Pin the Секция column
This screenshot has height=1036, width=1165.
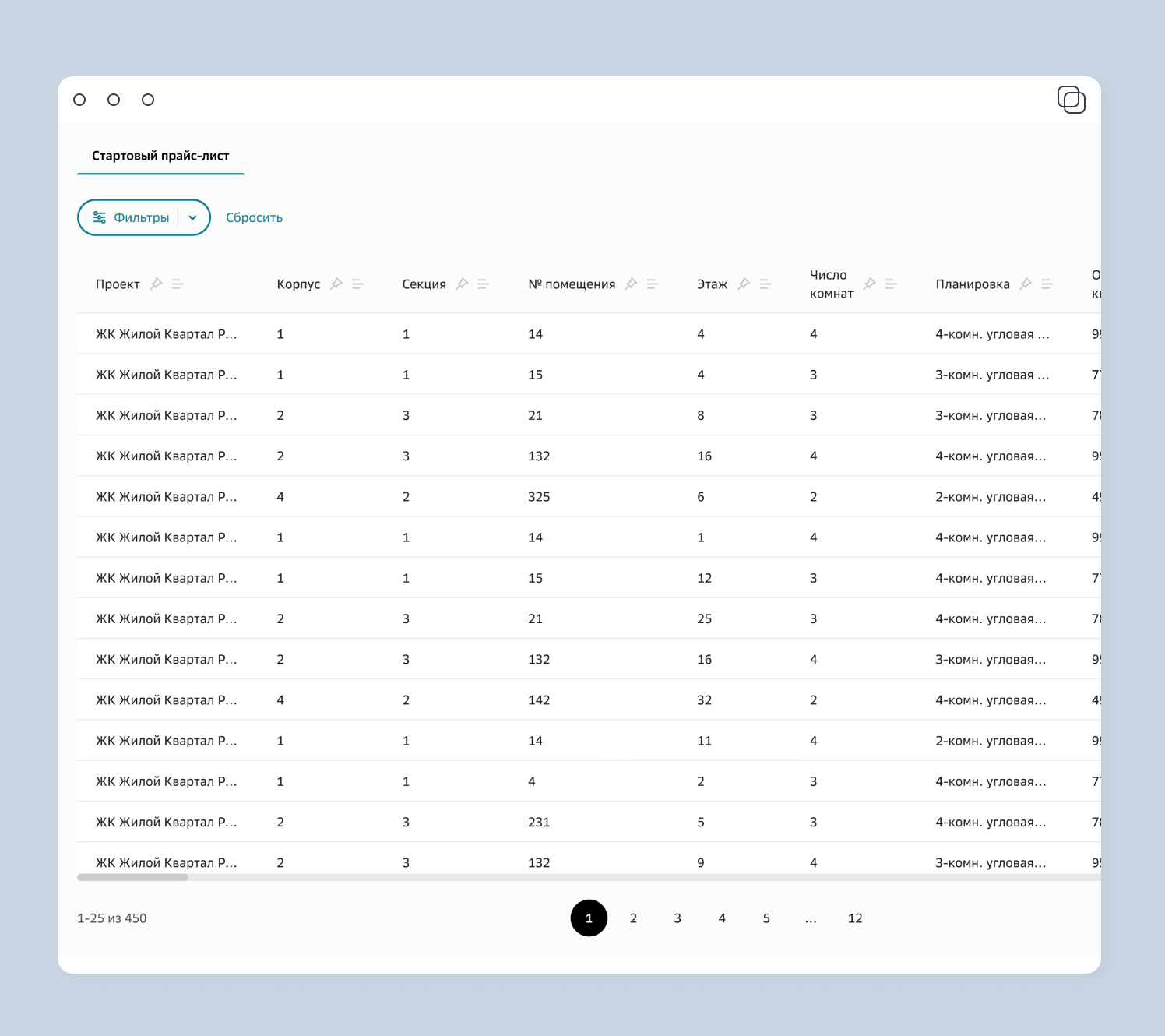(x=462, y=284)
